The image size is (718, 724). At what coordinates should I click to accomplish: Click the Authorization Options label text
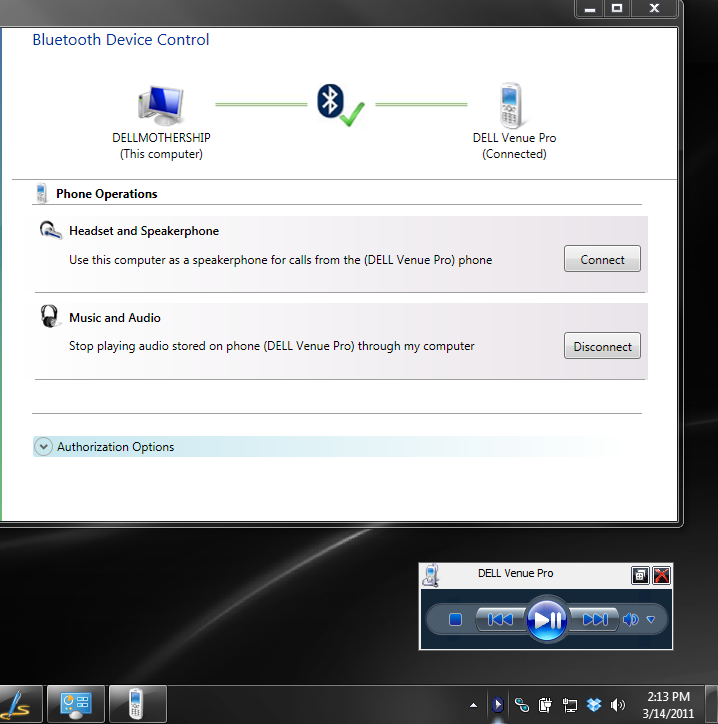115,446
